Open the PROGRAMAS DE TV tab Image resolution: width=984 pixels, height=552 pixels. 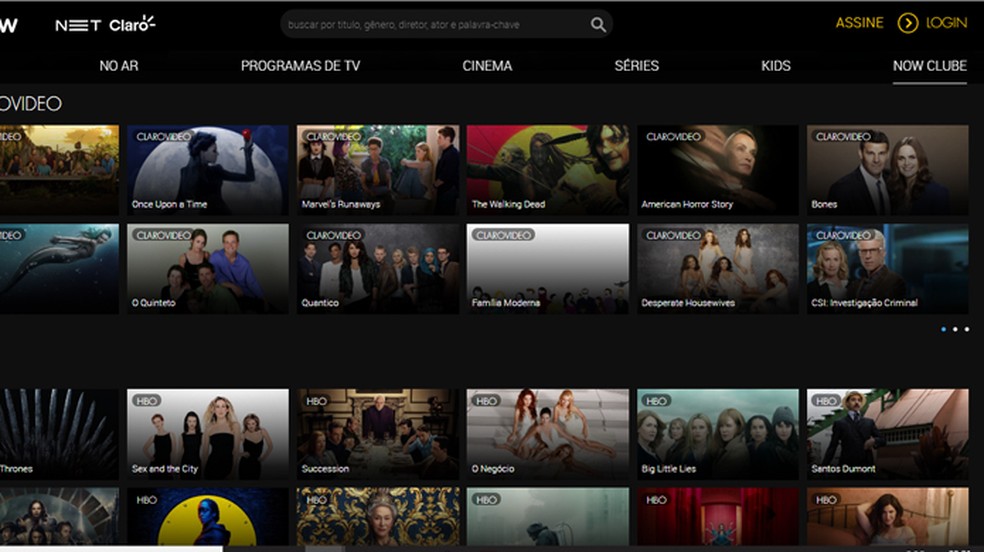pos(301,66)
